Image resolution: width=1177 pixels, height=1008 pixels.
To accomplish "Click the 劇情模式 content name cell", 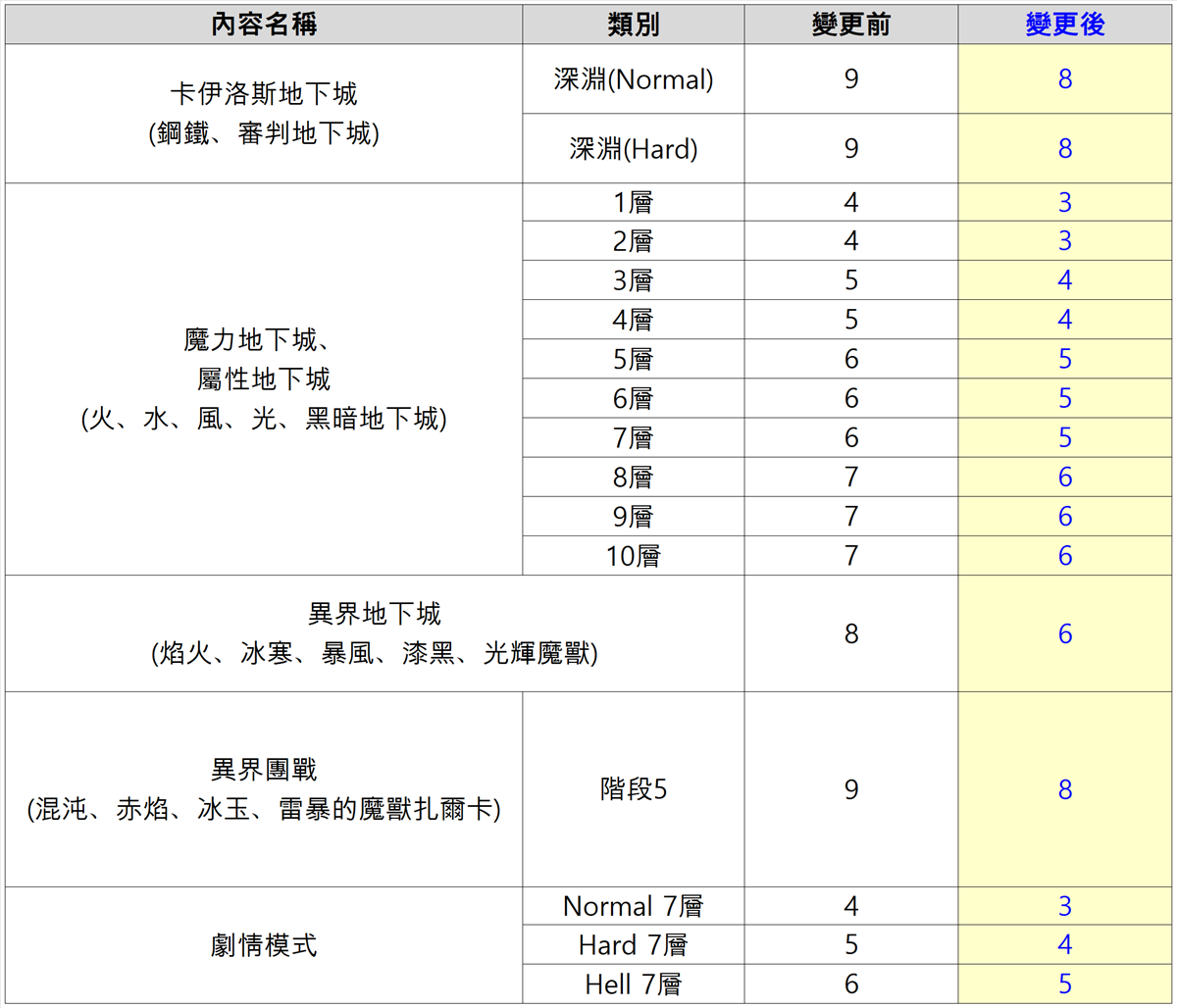I will [264, 945].
